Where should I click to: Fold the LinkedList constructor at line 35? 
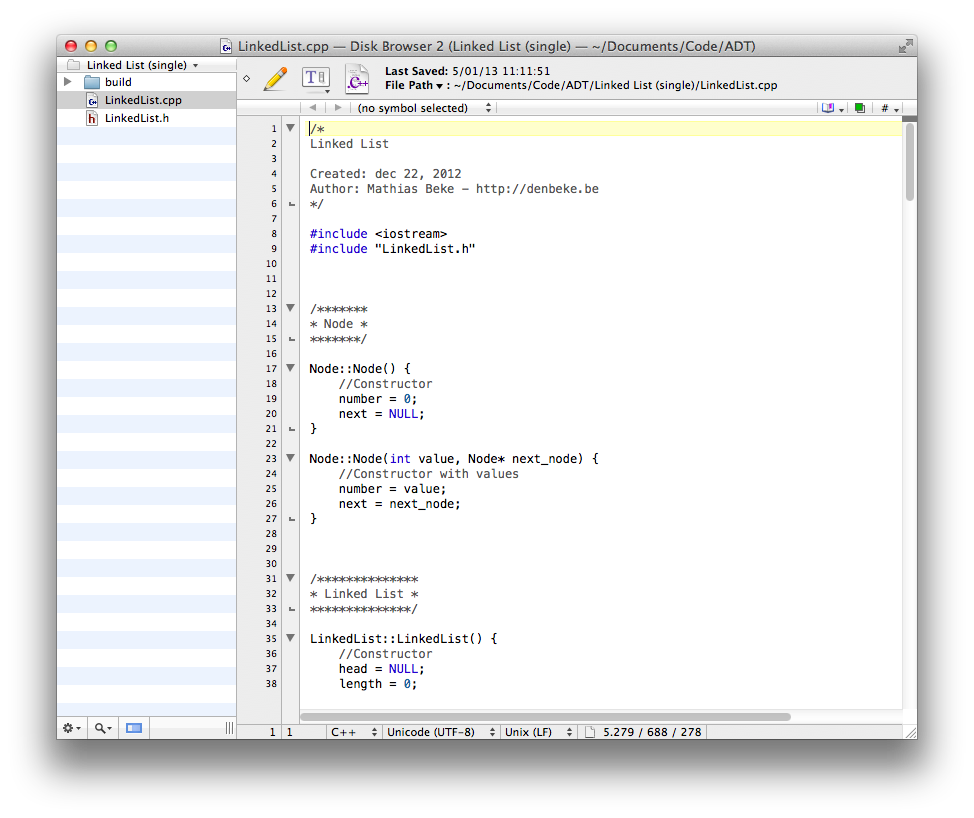pos(290,638)
